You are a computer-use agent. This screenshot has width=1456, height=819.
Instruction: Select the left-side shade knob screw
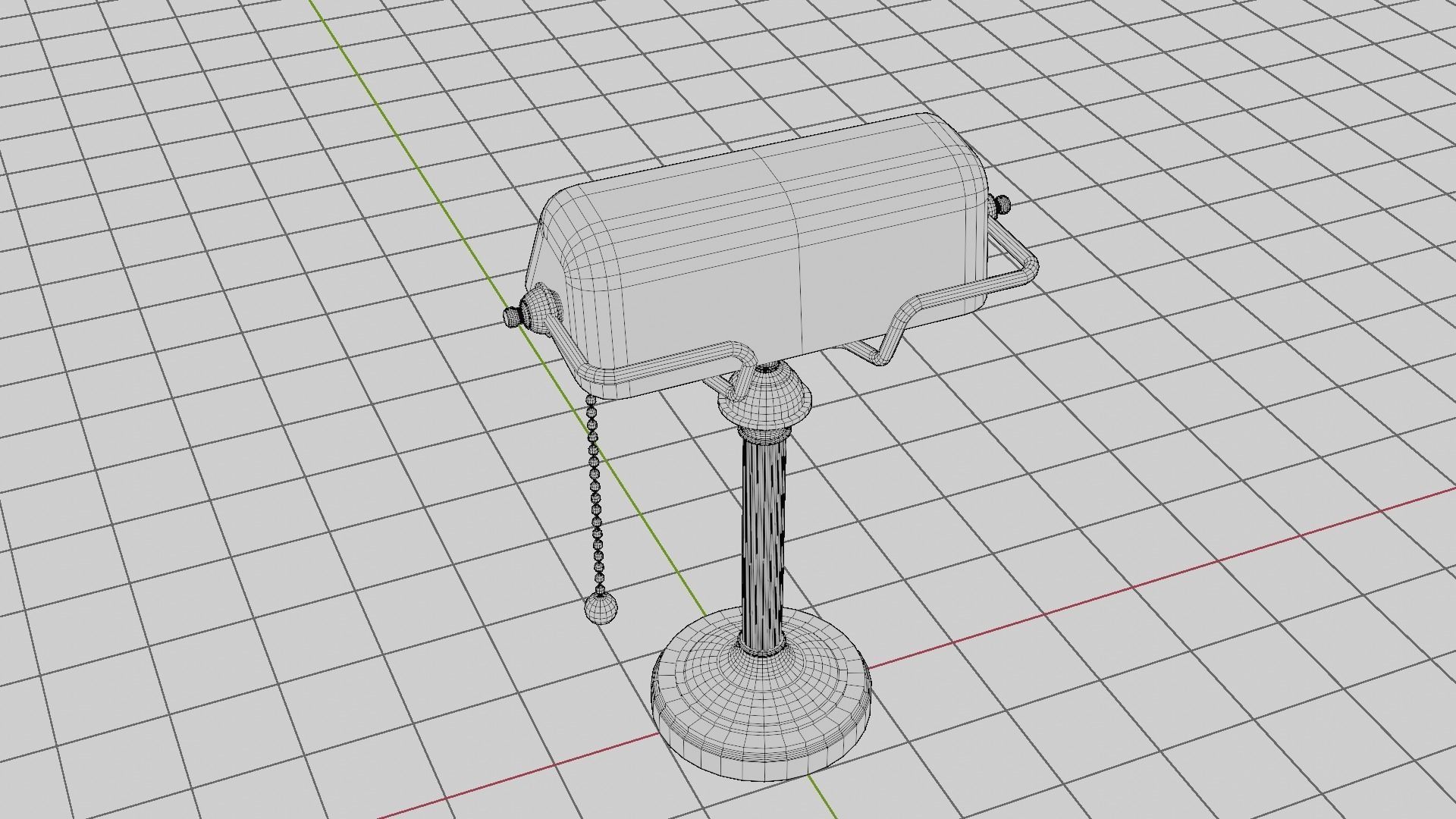pyautogui.click(x=513, y=317)
